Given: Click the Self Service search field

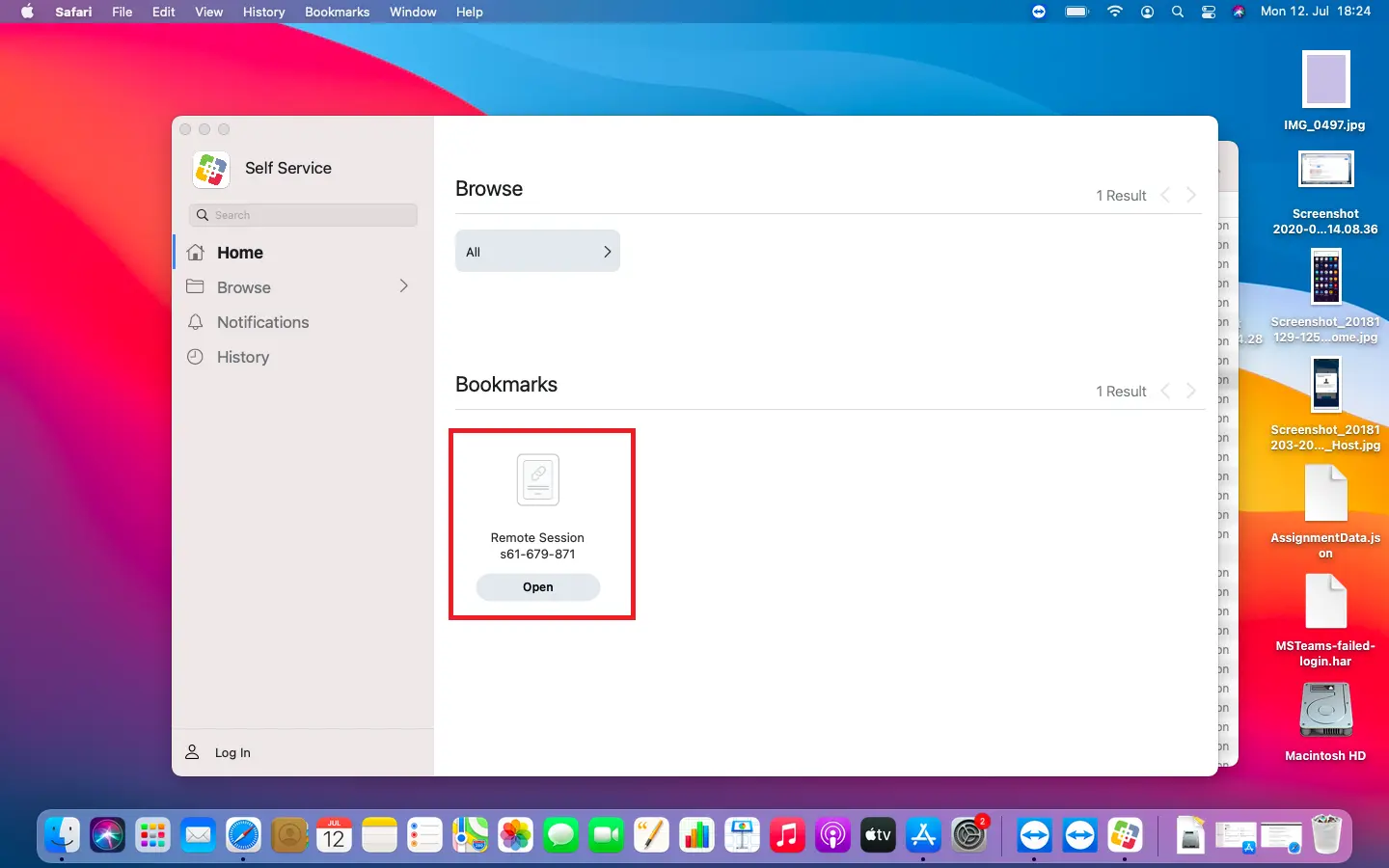Looking at the screenshot, I should (303, 215).
